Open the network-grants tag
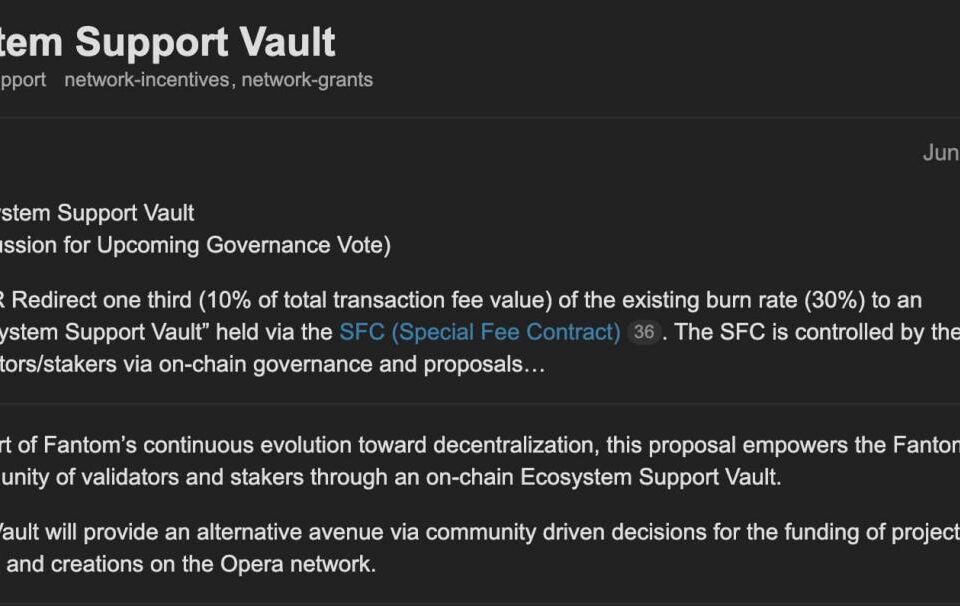This screenshot has width=960, height=606. point(307,80)
